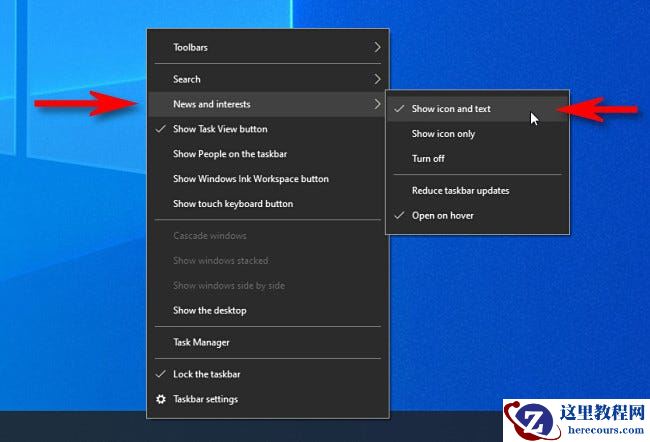Select Show icon only option

coord(478,134)
